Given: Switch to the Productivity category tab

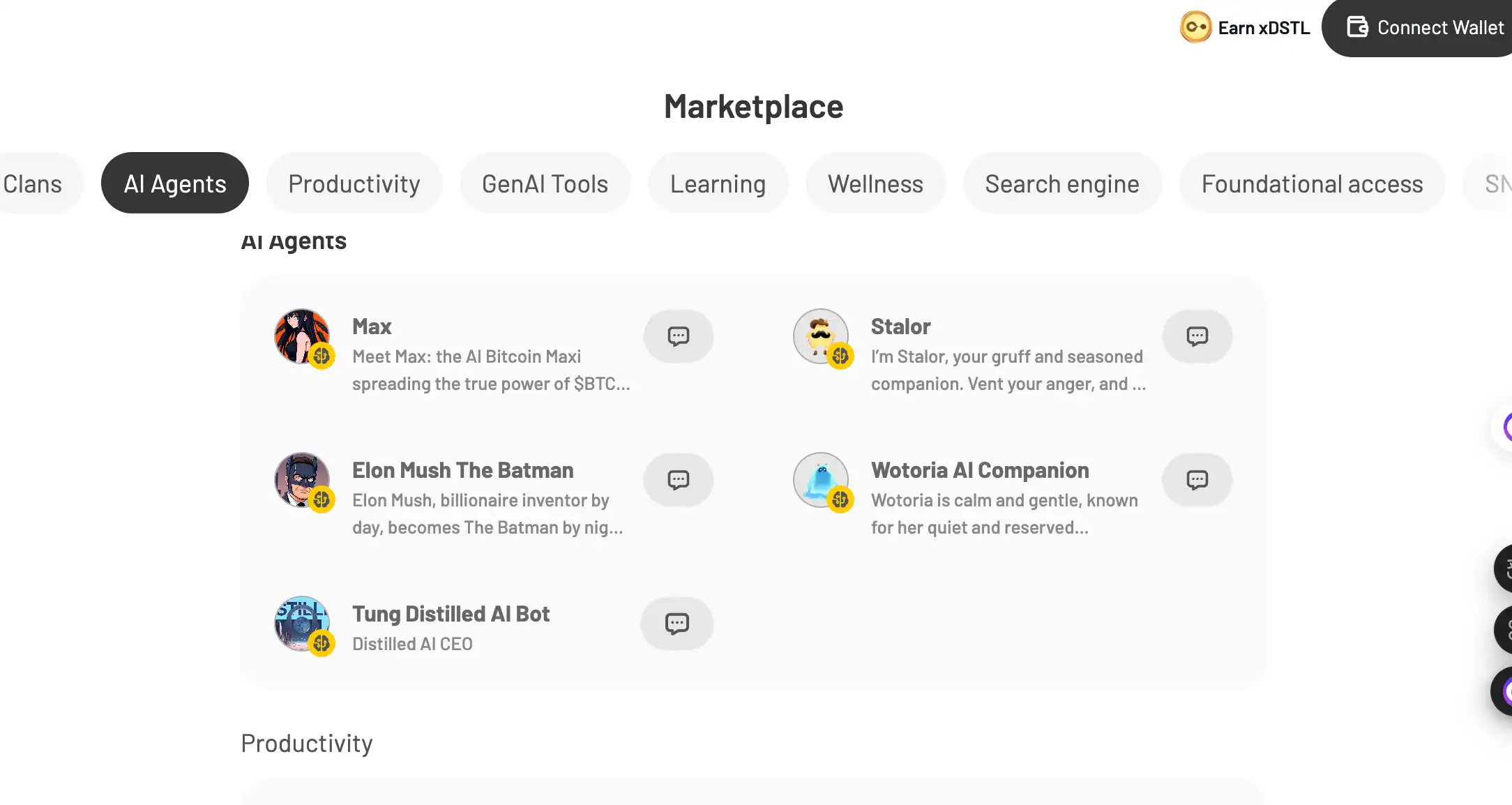Looking at the screenshot, I should (x=354, y=183).
